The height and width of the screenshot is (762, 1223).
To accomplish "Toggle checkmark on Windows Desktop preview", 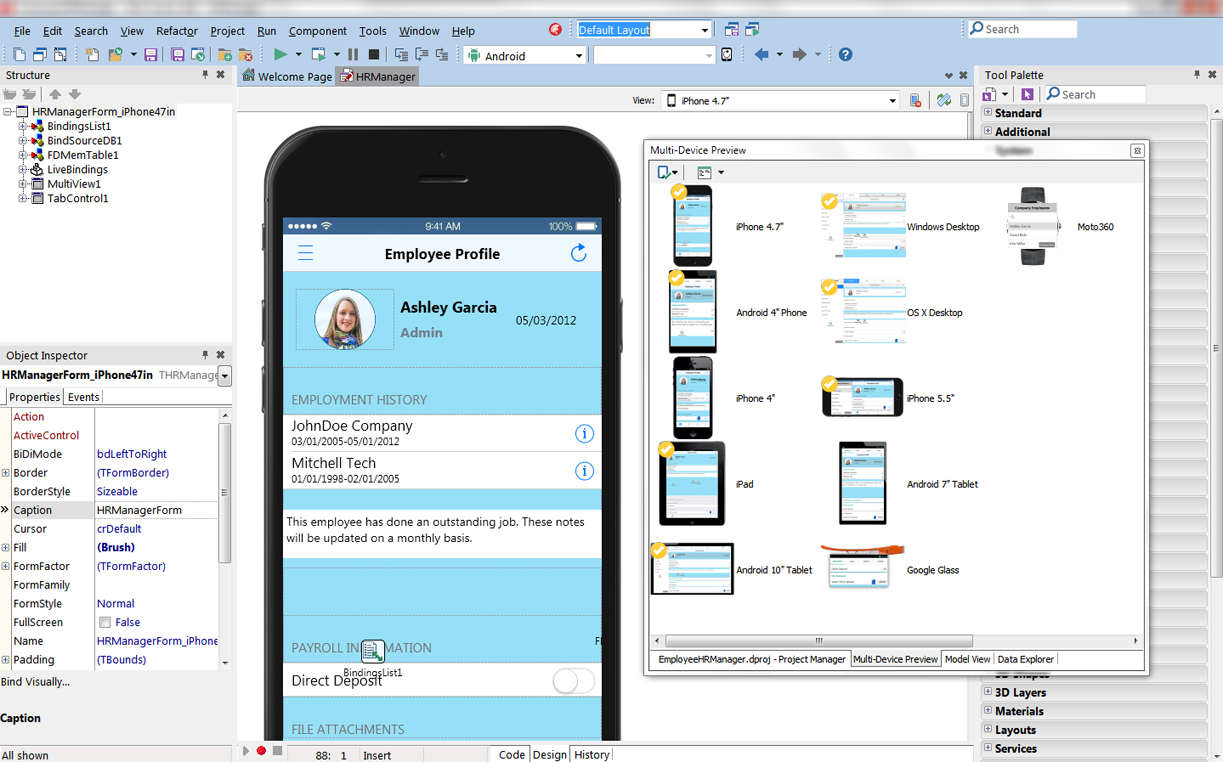I will (x=829, y=201).
